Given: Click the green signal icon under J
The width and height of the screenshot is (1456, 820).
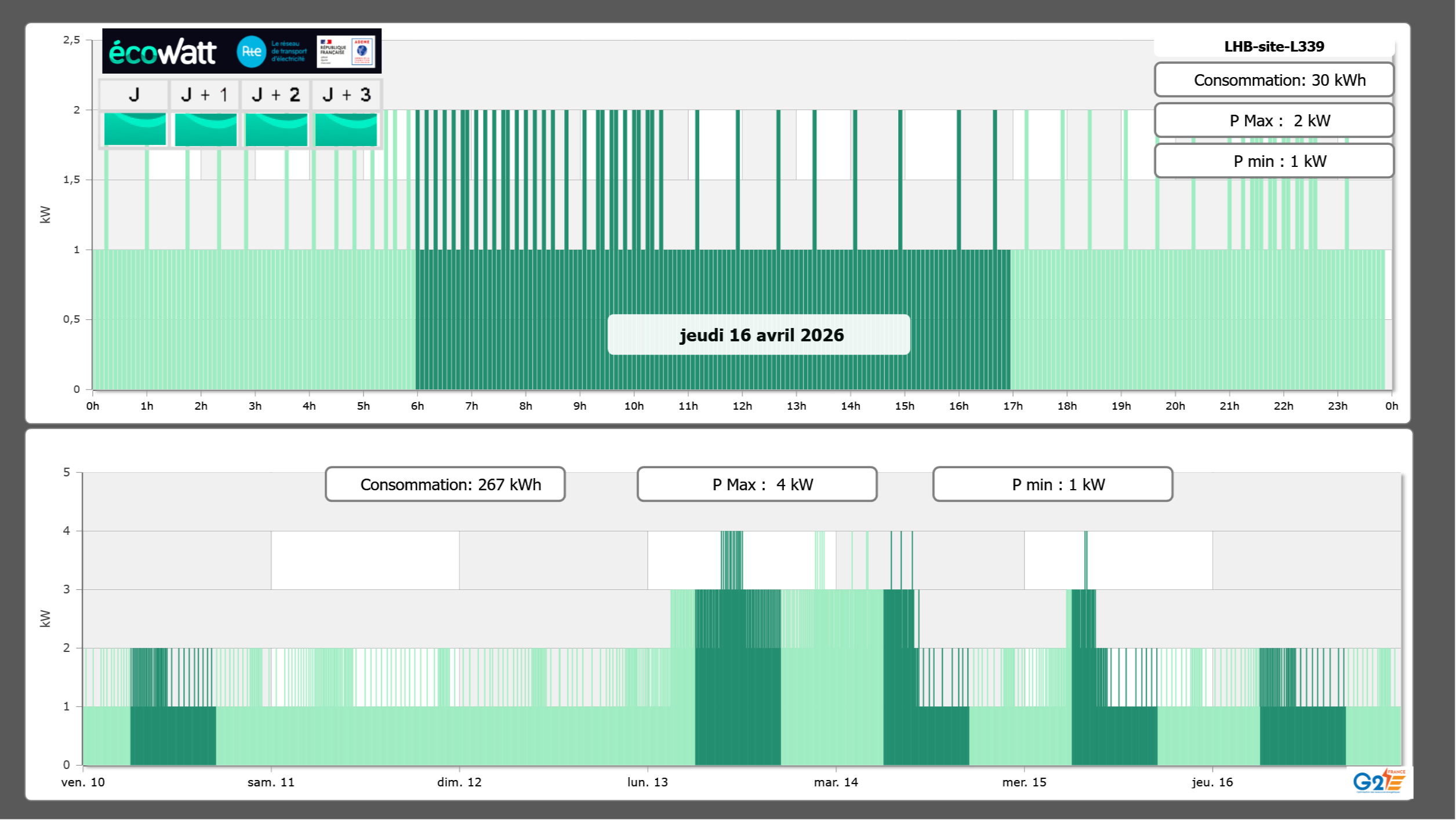Looking at the screenshot, I should (135, 129).
